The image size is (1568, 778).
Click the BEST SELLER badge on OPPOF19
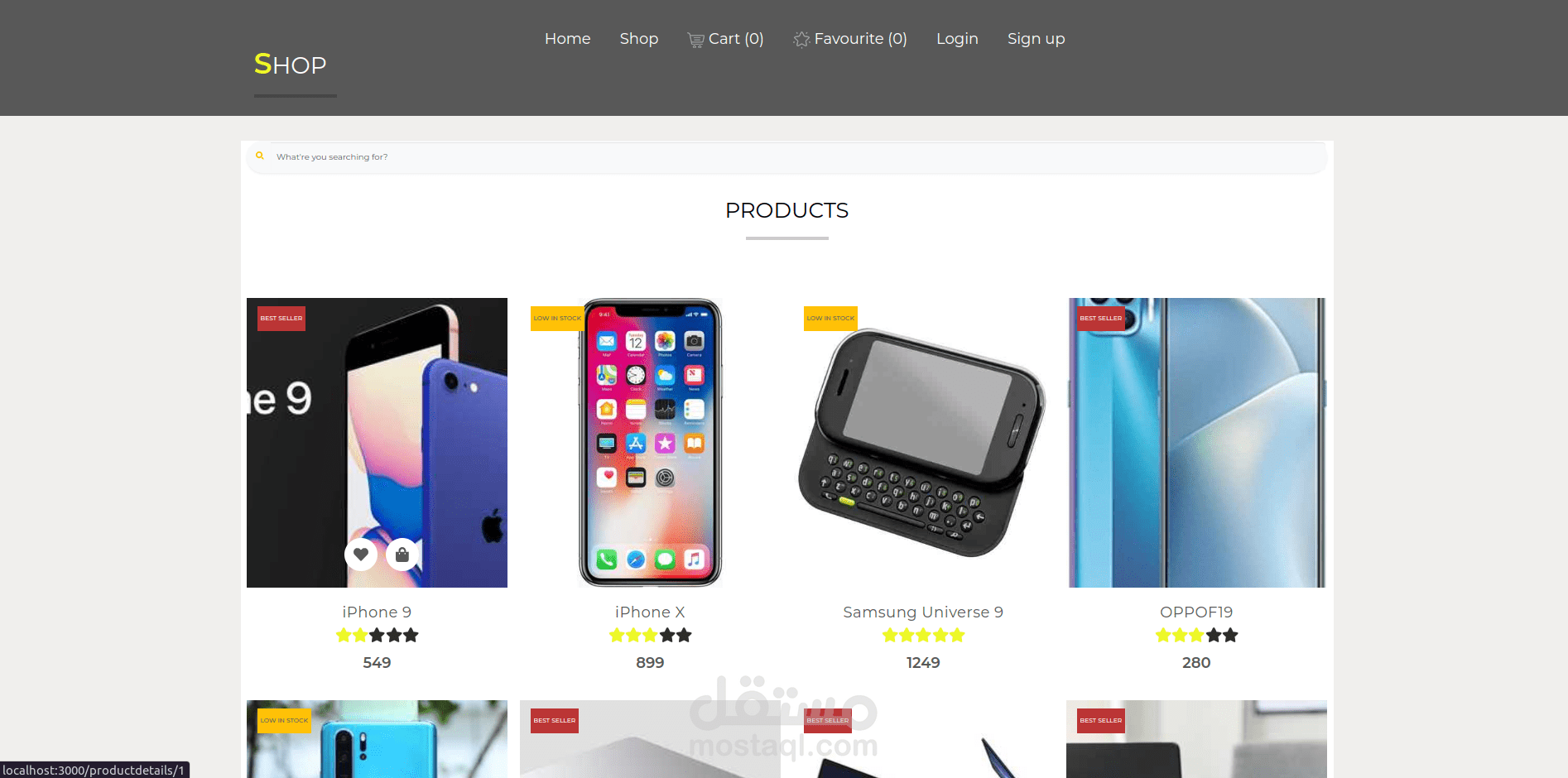[x=1101, y=319]
